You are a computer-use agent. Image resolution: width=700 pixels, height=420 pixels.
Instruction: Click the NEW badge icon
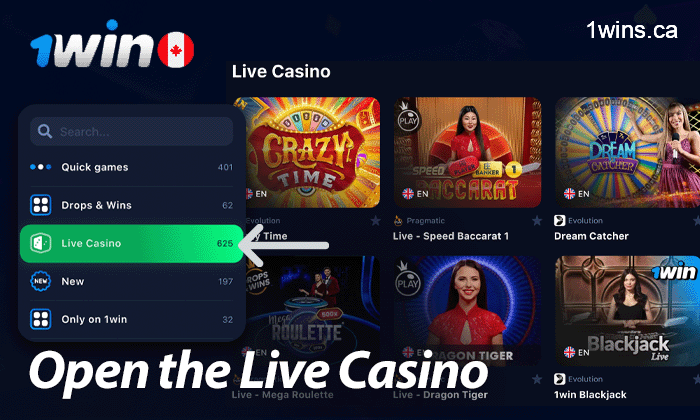[x=41, y=281]
